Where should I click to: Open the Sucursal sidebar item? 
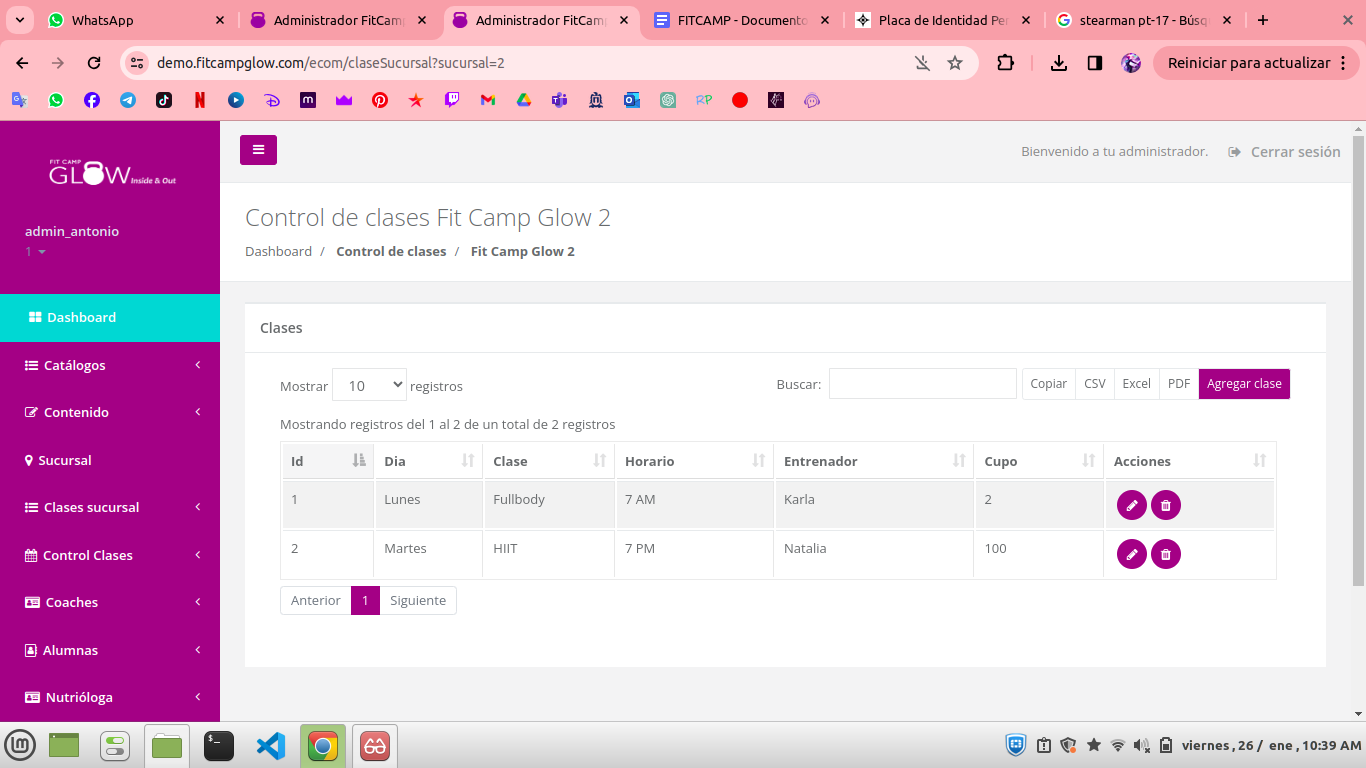click(110, 460)
